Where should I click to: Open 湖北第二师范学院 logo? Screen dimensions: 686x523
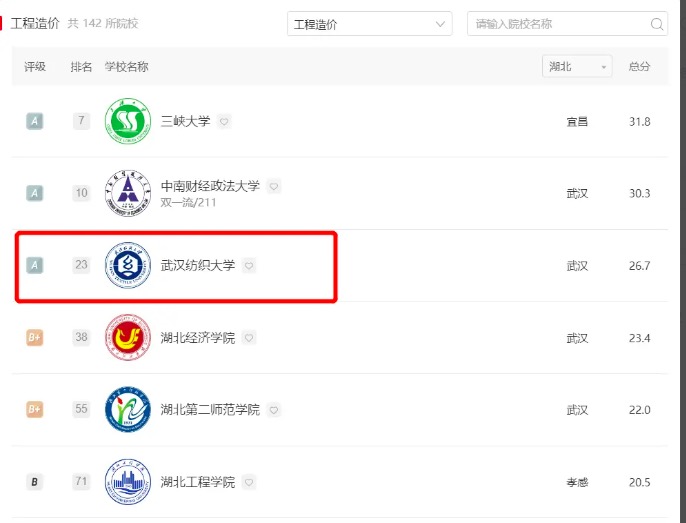[128, 410]
